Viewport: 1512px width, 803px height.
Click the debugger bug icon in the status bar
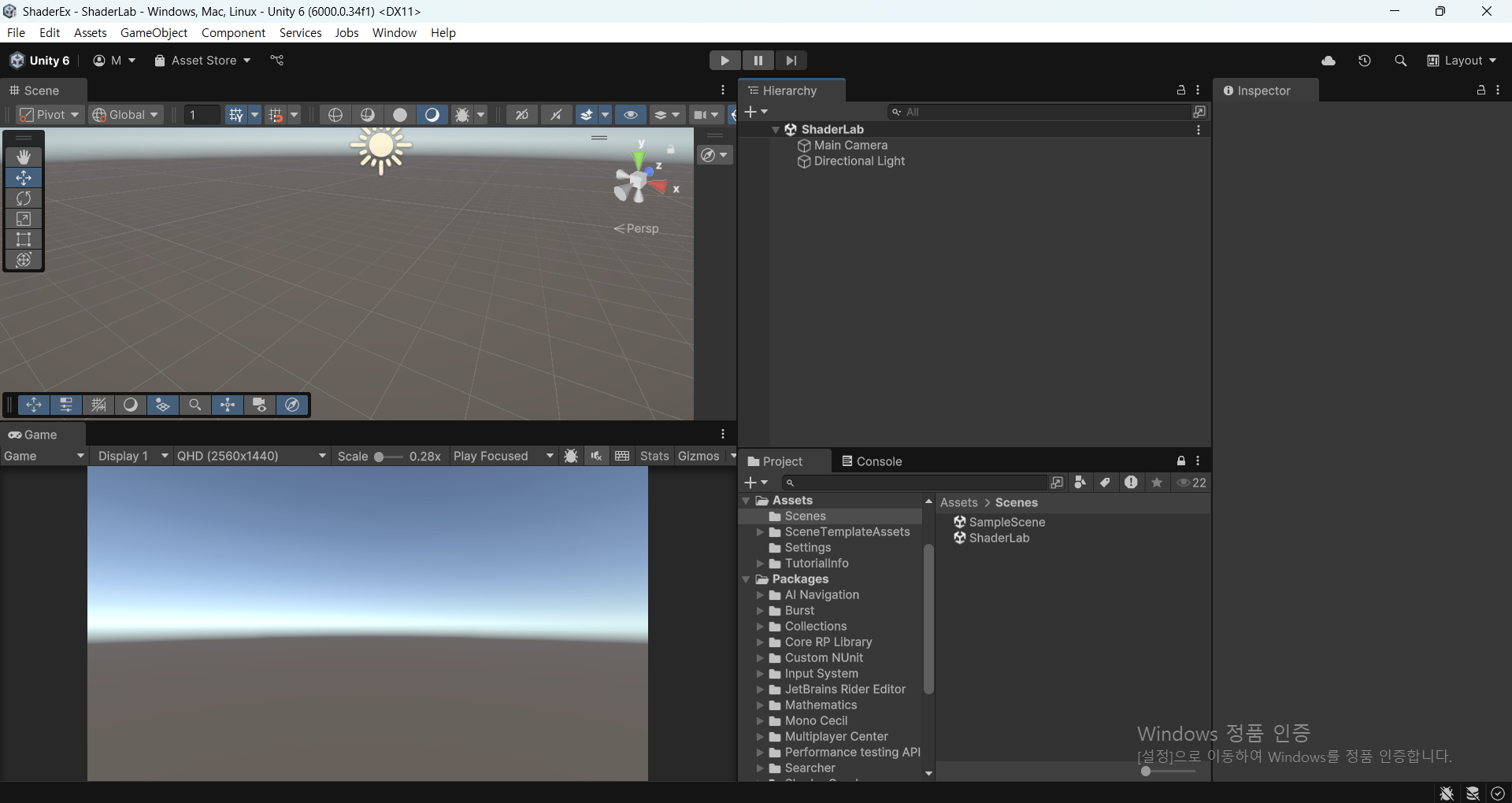click(x=1447, y=793)
